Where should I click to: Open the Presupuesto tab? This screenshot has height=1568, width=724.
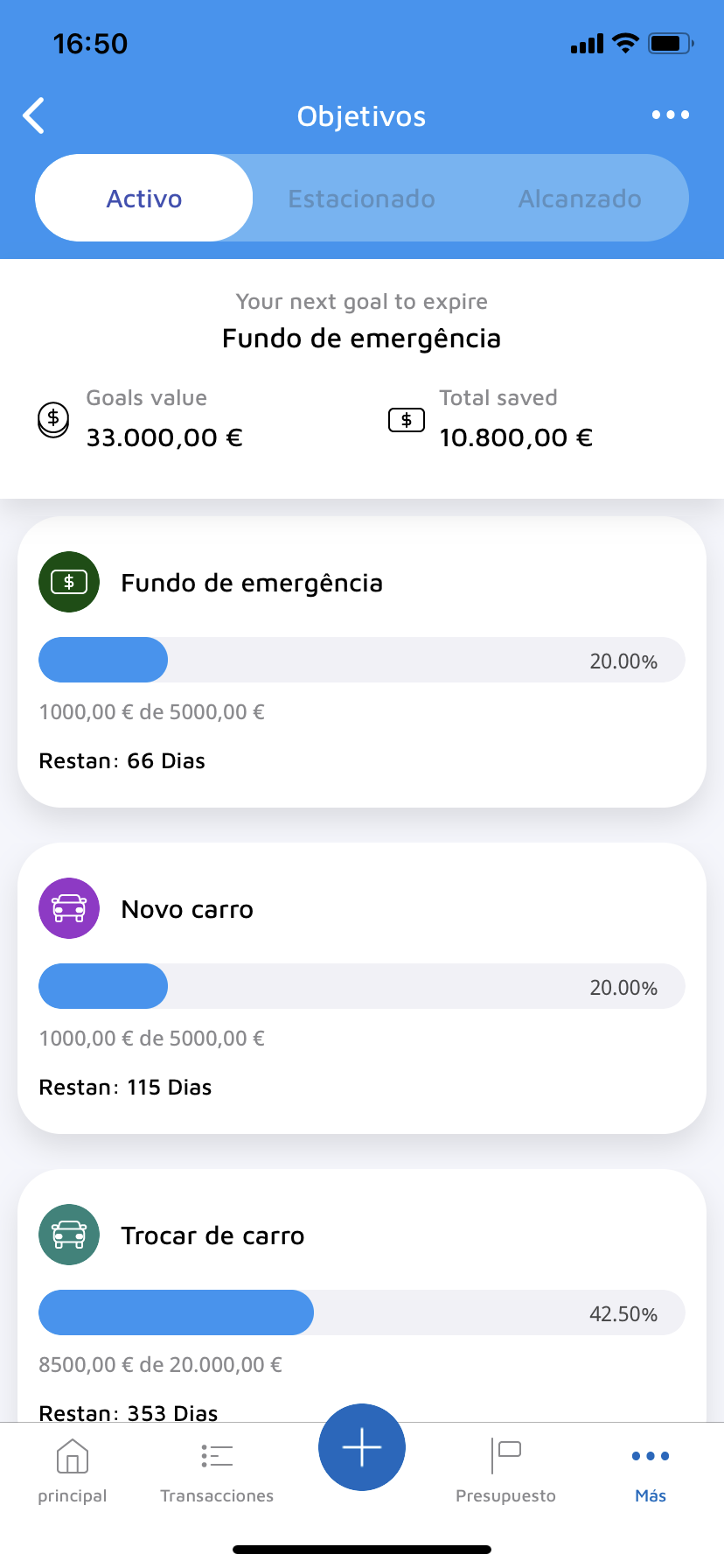tap(505, 1471)
